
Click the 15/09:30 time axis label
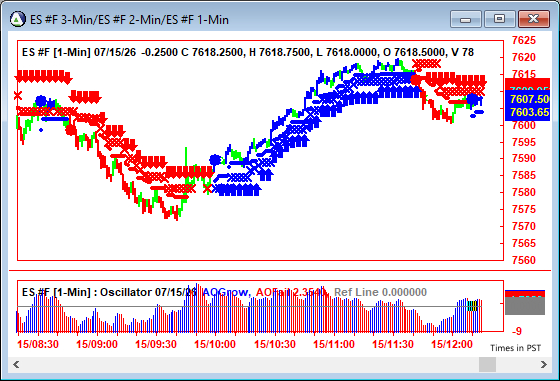(x=156, y=344)
